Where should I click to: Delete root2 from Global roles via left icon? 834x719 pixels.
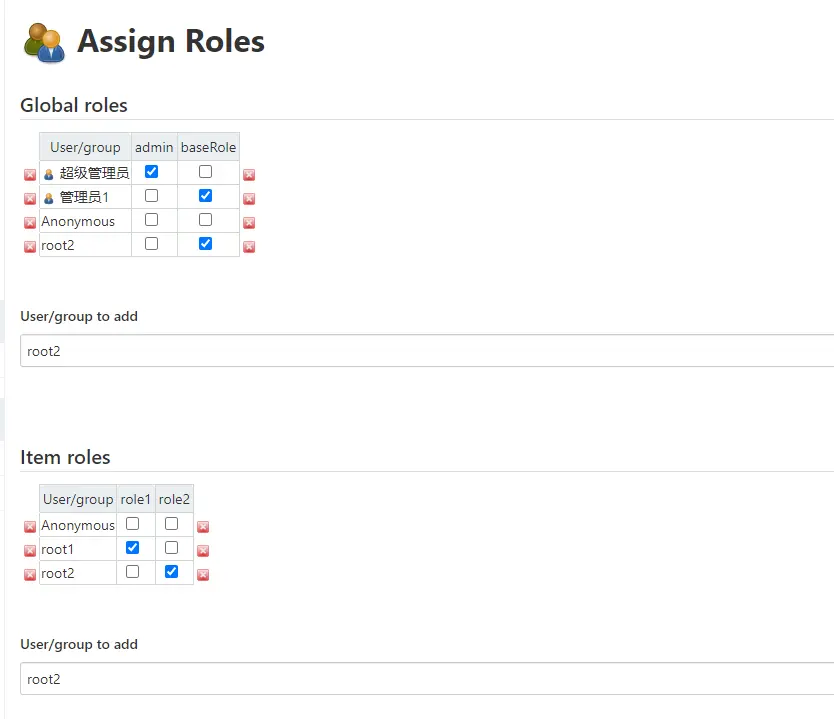[30, 247]
